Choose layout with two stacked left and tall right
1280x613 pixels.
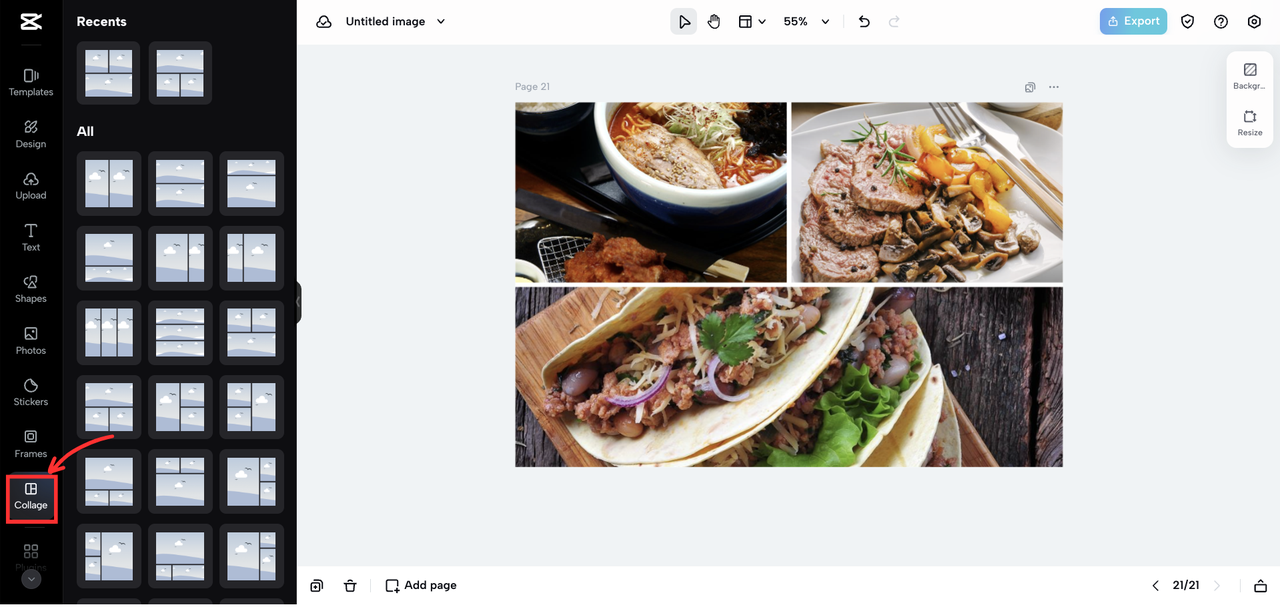252,407
